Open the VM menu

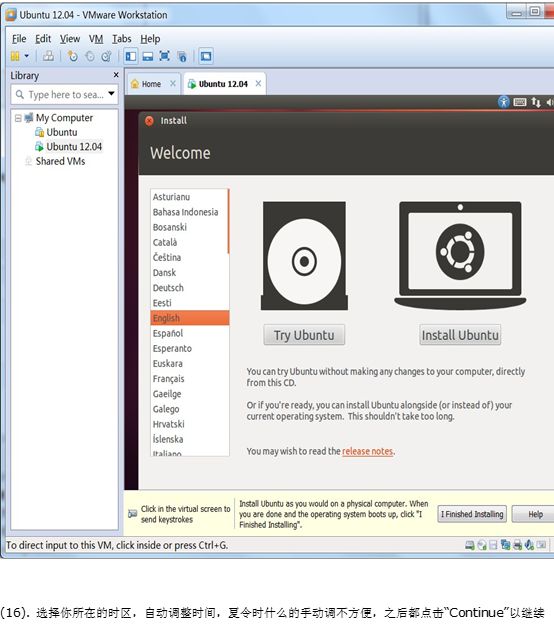(x=96, y=39)
